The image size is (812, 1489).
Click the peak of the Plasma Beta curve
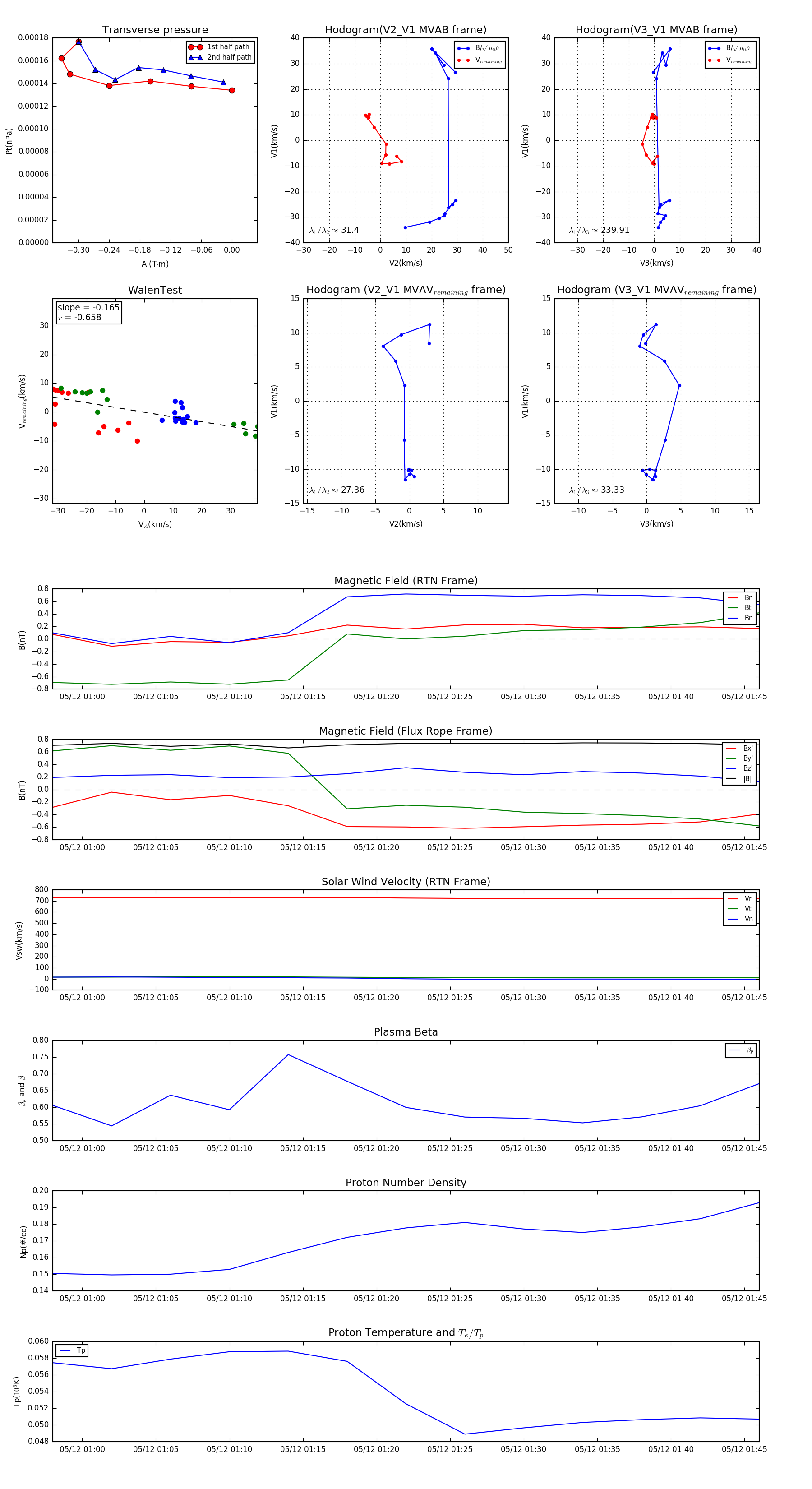[x=288, y=1055]
